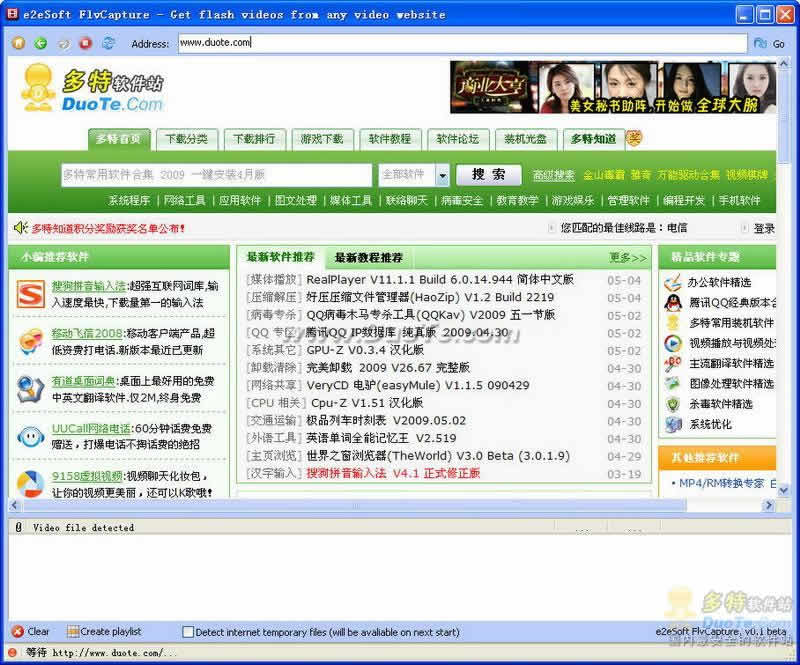Click the QQ penguin icon
The image size is (800, 665).
tap(673, 303)
